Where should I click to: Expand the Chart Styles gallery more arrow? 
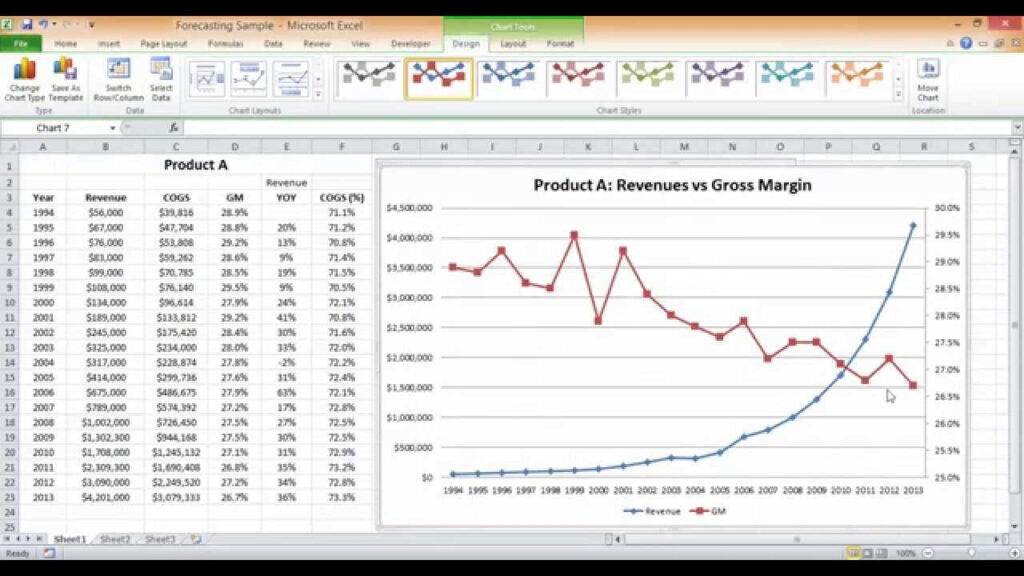tap(899, 95)
